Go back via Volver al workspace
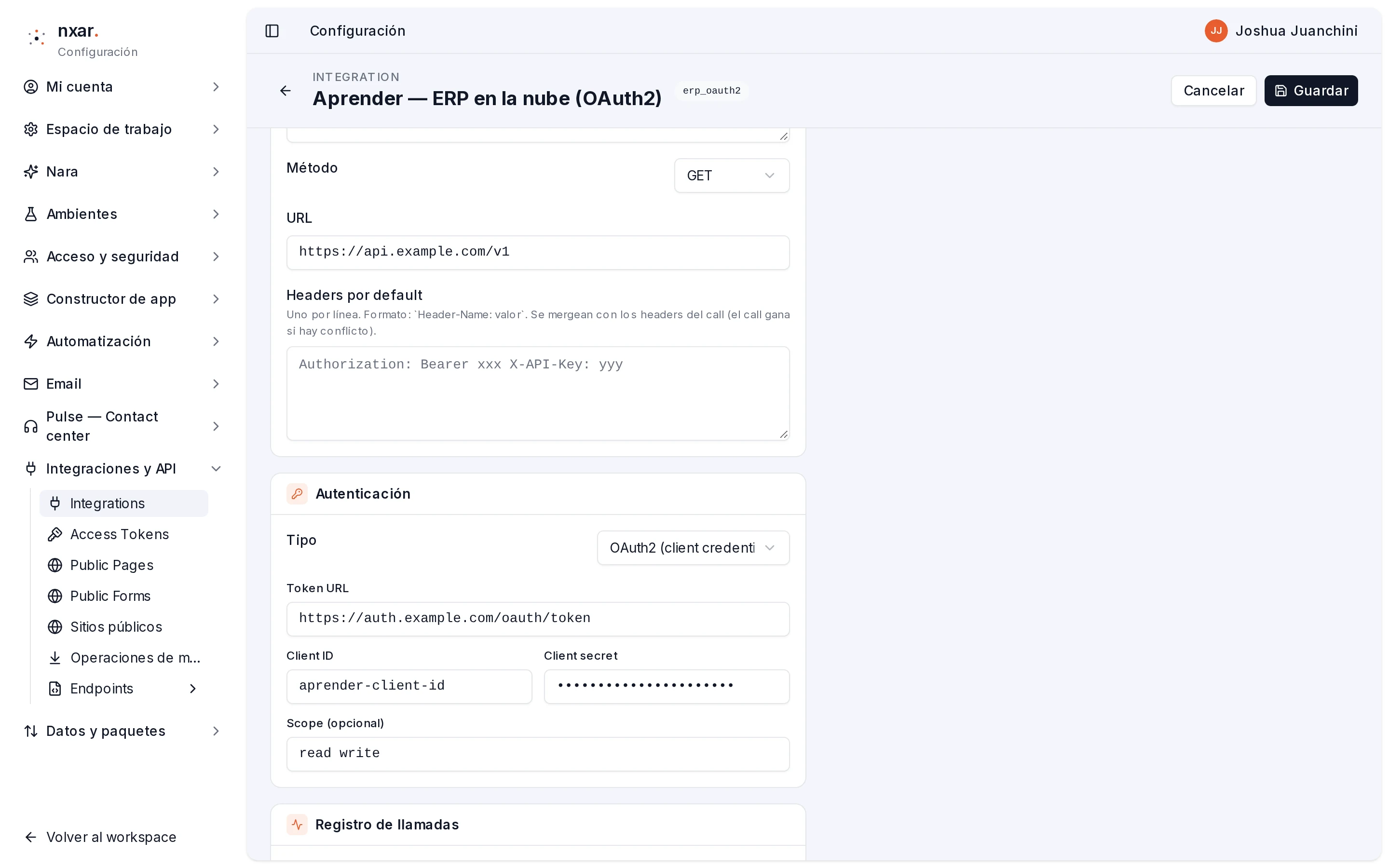The width and height of the screenshot is (1389, 868). [100, 837]
